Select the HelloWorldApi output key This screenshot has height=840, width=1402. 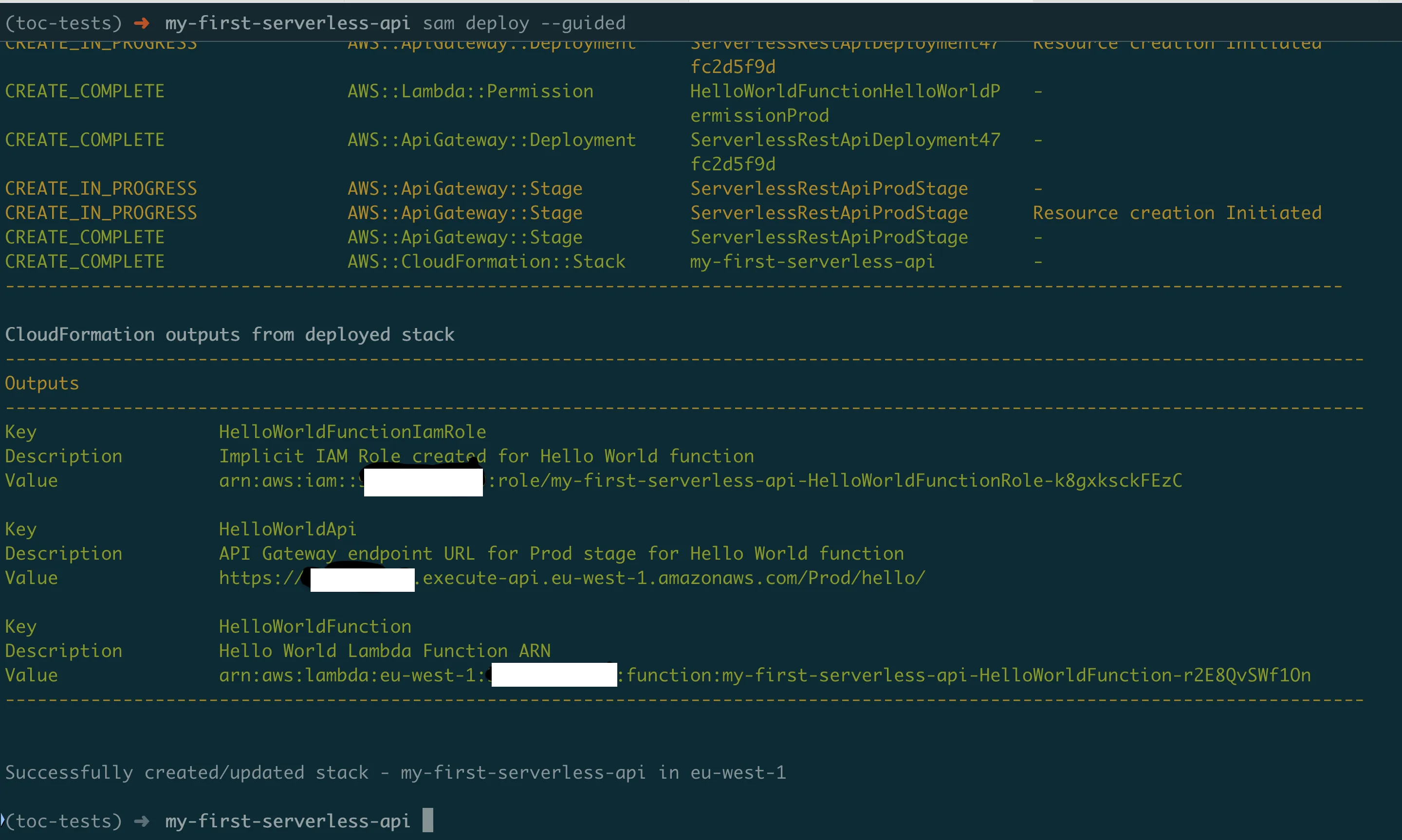coord(288,528)
